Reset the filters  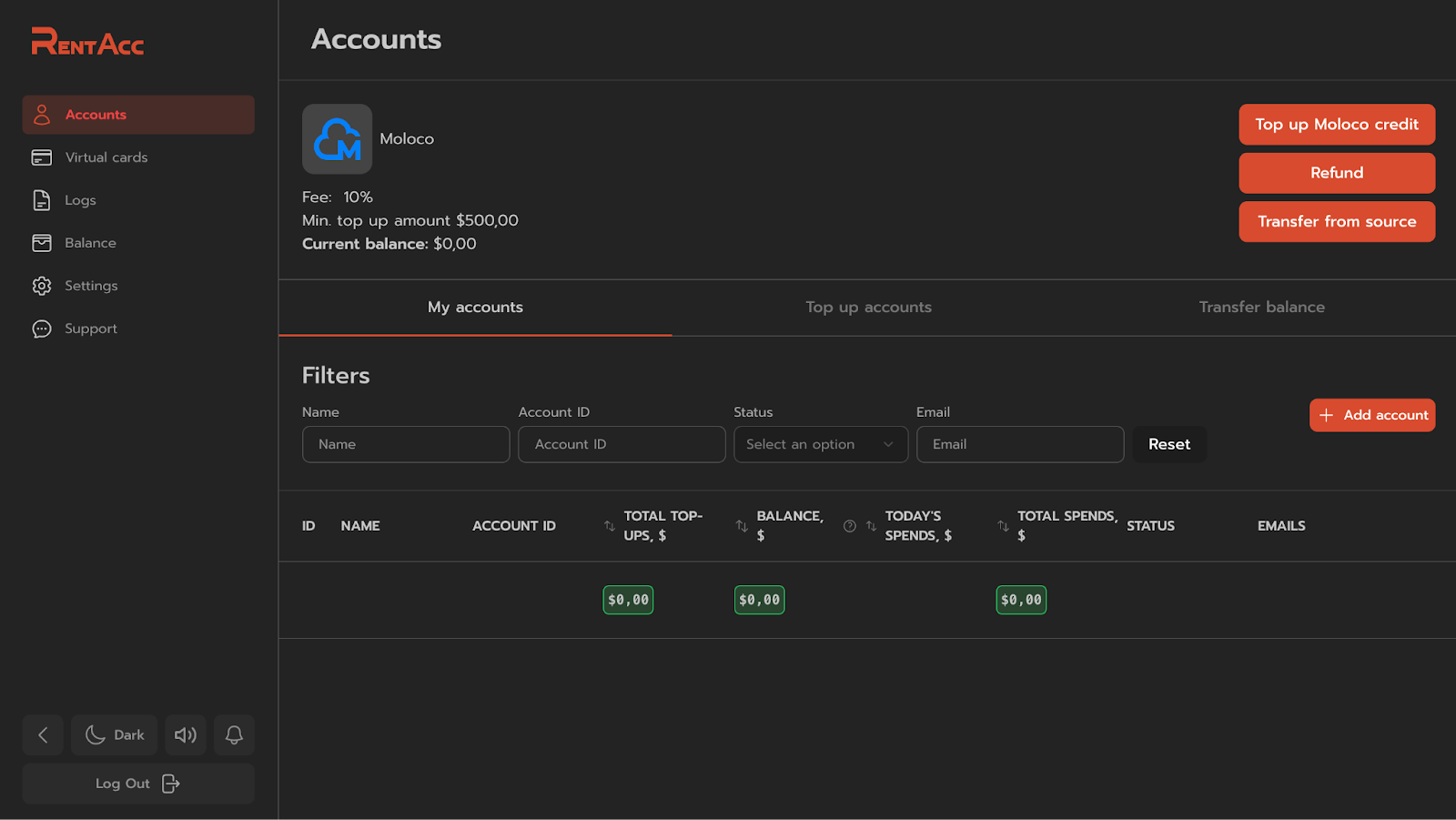1169,444
